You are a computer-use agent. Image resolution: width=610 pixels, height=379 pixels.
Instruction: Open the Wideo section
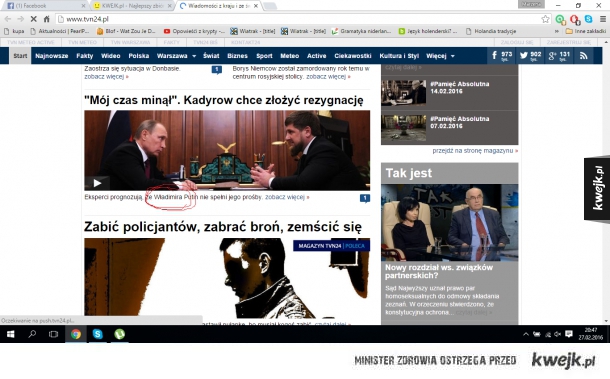pyautogui.click(x=110, y=56)
